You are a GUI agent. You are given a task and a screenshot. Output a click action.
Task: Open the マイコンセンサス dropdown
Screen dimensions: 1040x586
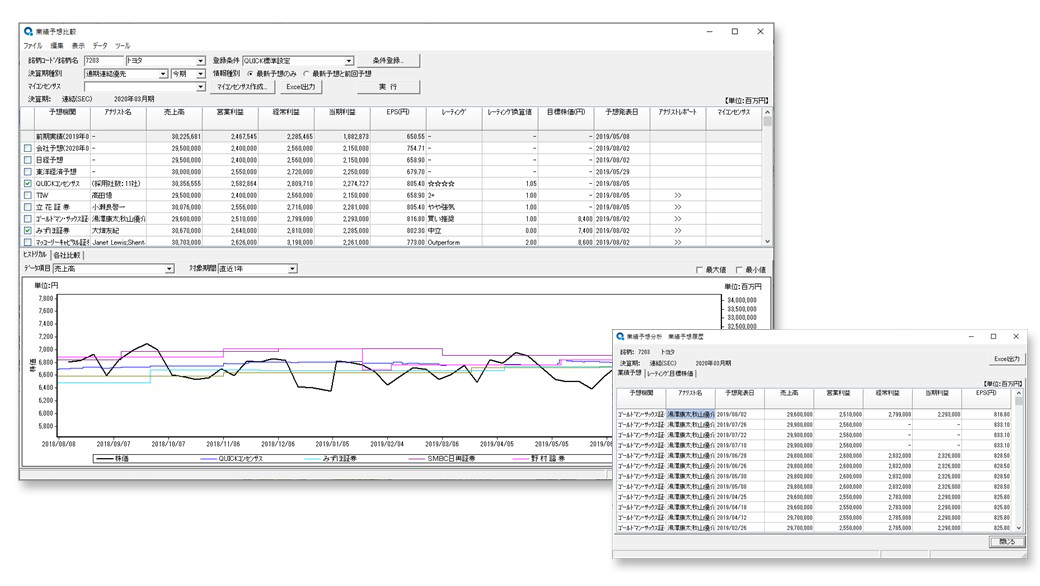[x=200, y=87]
